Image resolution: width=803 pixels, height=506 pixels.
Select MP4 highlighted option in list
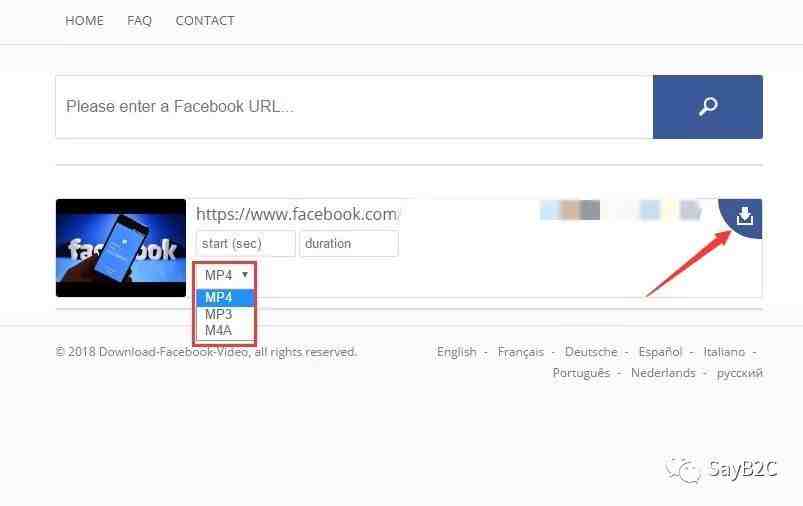point(225,298)
